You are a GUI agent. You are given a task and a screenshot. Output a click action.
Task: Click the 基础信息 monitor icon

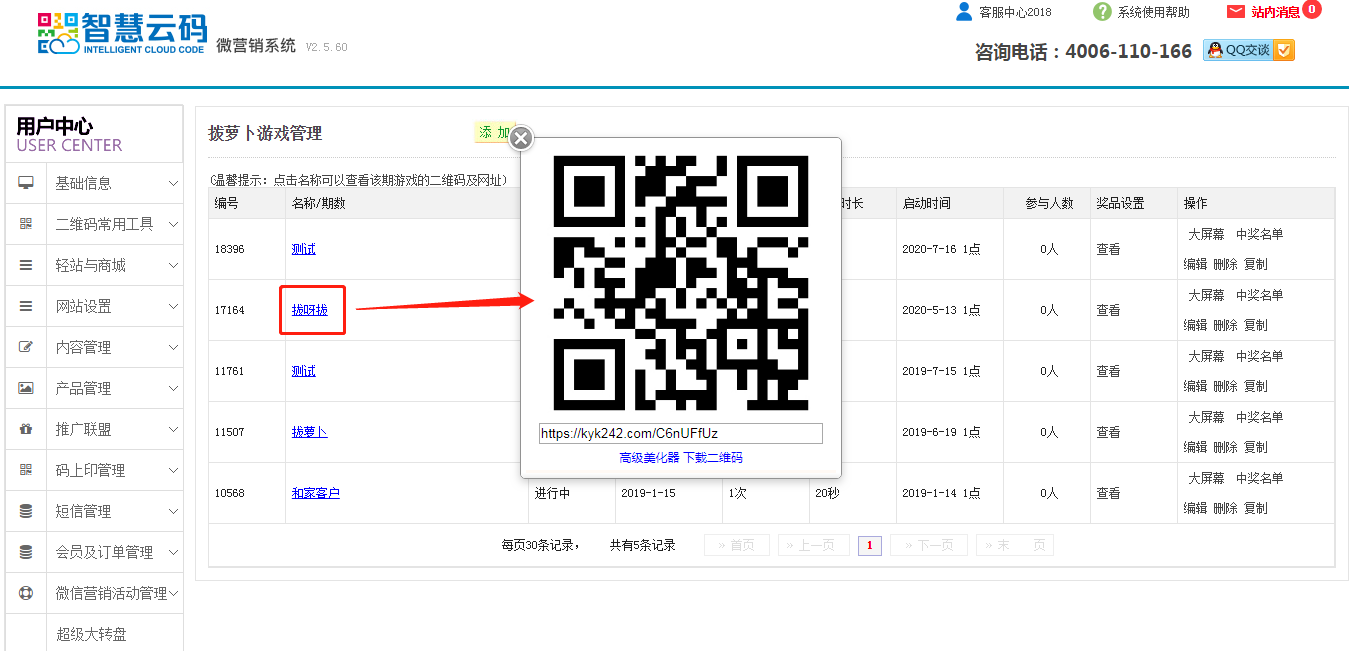coord(26,183)
